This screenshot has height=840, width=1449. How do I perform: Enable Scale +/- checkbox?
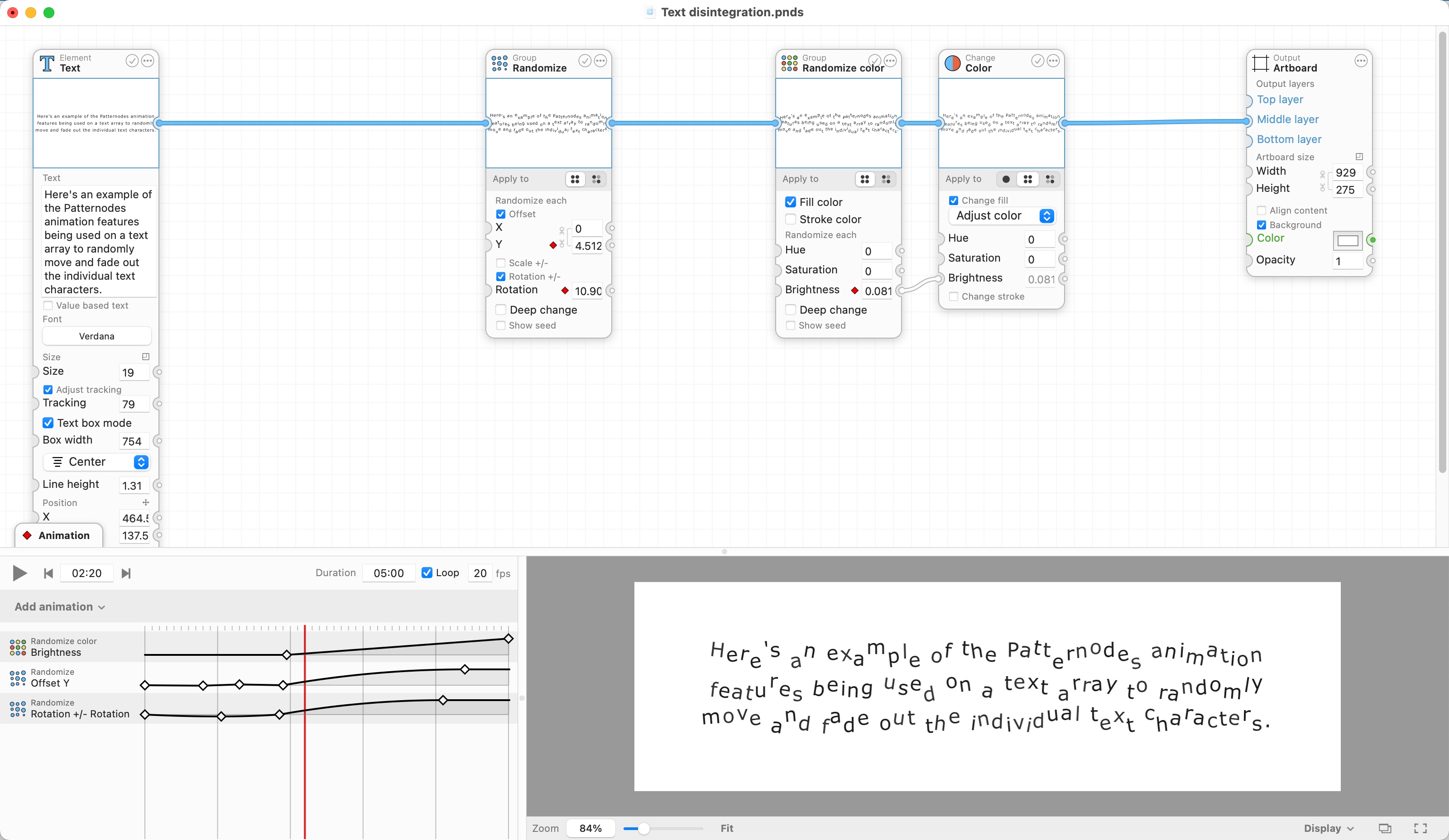[x=501, y=262]
